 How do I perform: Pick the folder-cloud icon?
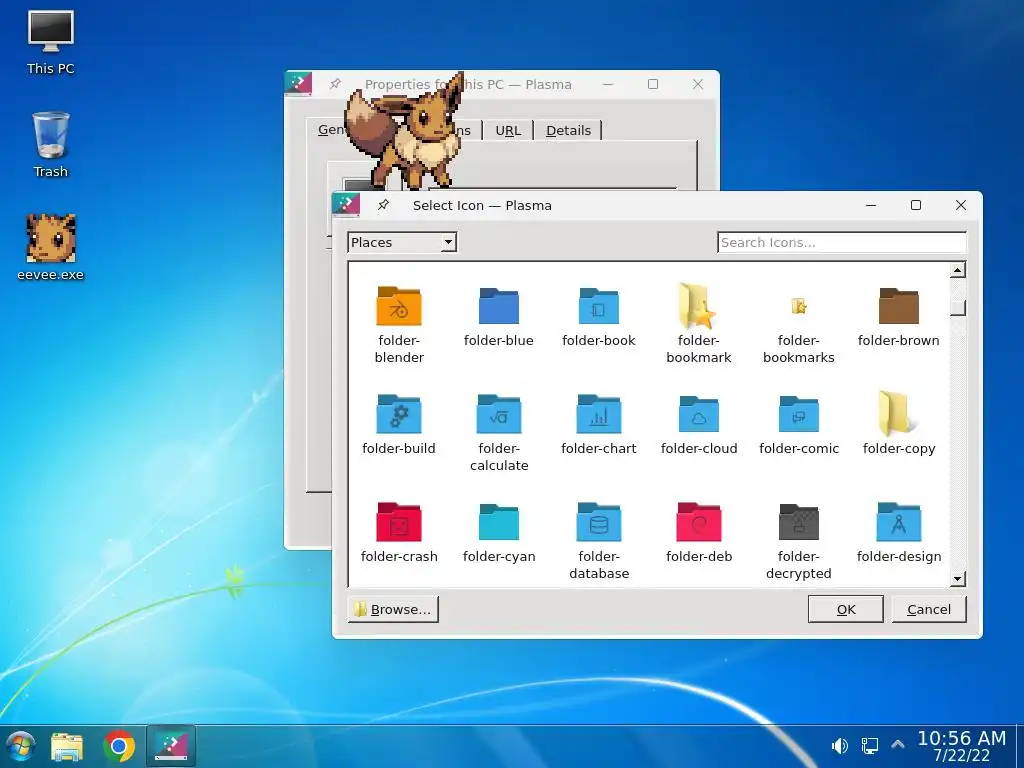click(699, 414)
